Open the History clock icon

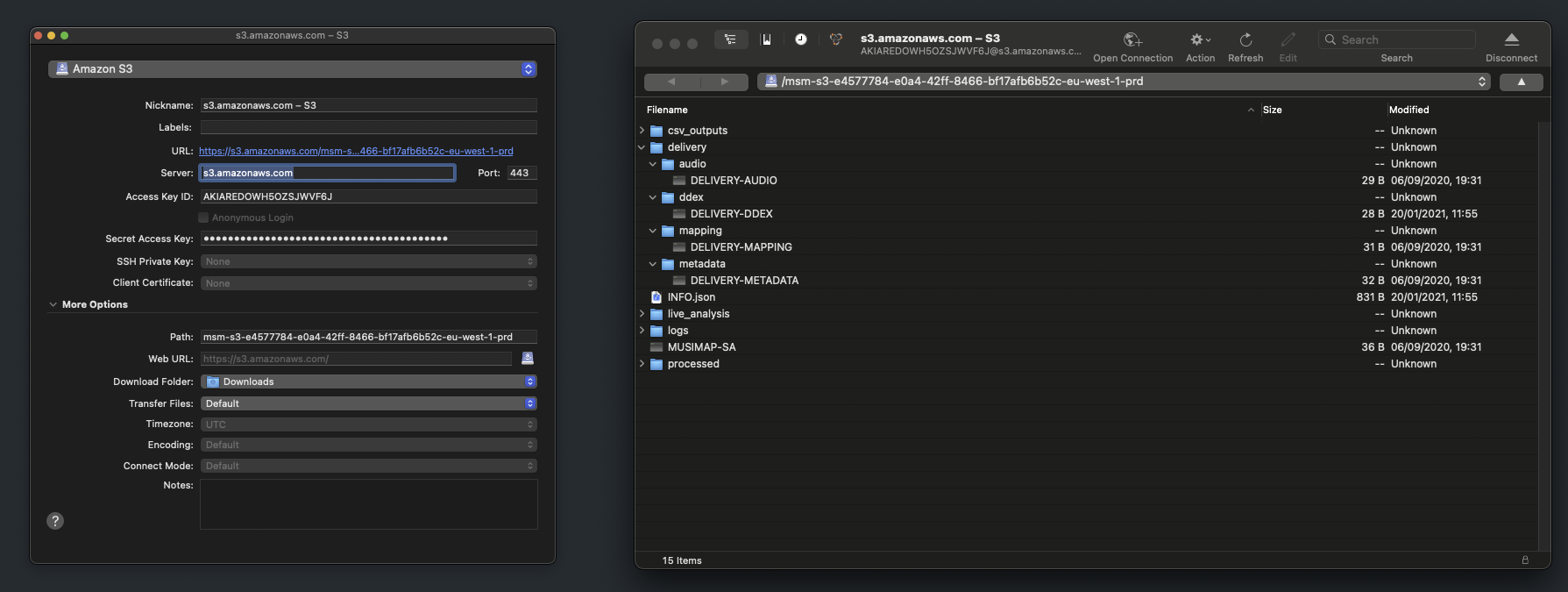(x=801, y=39)
